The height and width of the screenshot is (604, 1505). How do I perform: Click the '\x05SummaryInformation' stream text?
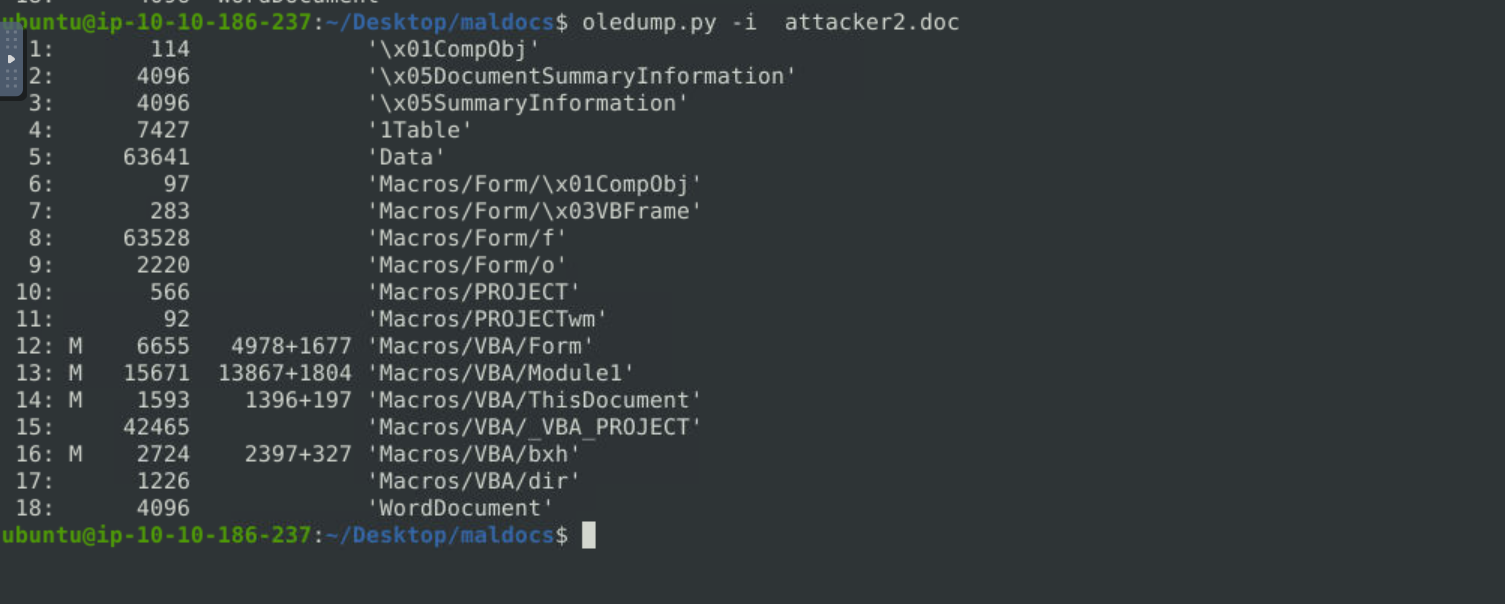pyautogui.click(x=528, y=103)
